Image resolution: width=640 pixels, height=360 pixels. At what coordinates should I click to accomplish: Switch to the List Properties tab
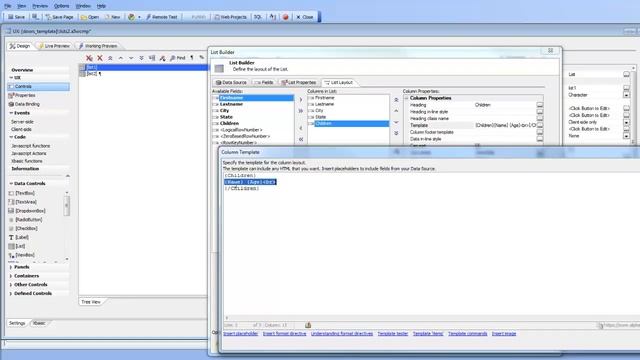(x=299, y=82)
